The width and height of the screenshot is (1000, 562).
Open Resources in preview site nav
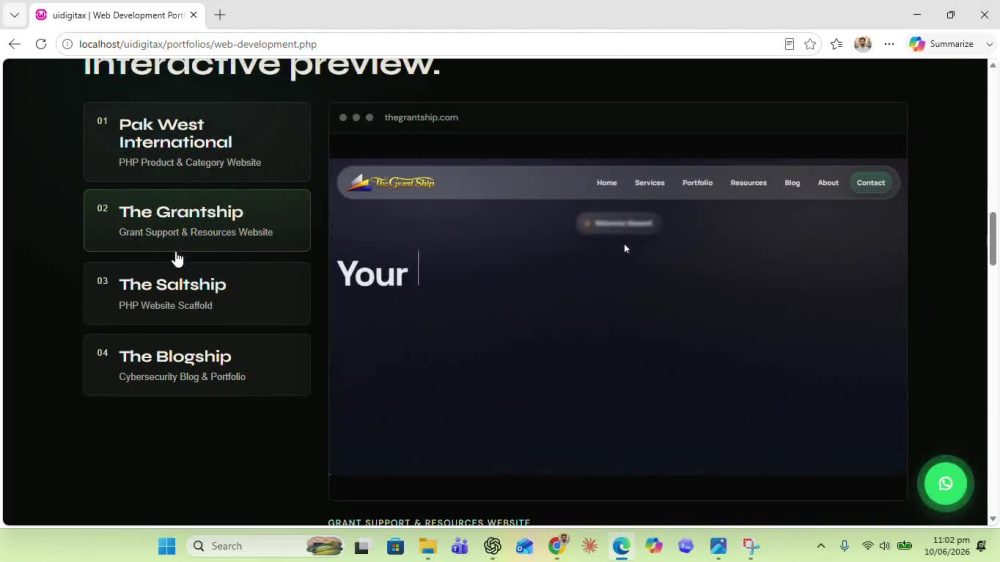click(748, 182)
